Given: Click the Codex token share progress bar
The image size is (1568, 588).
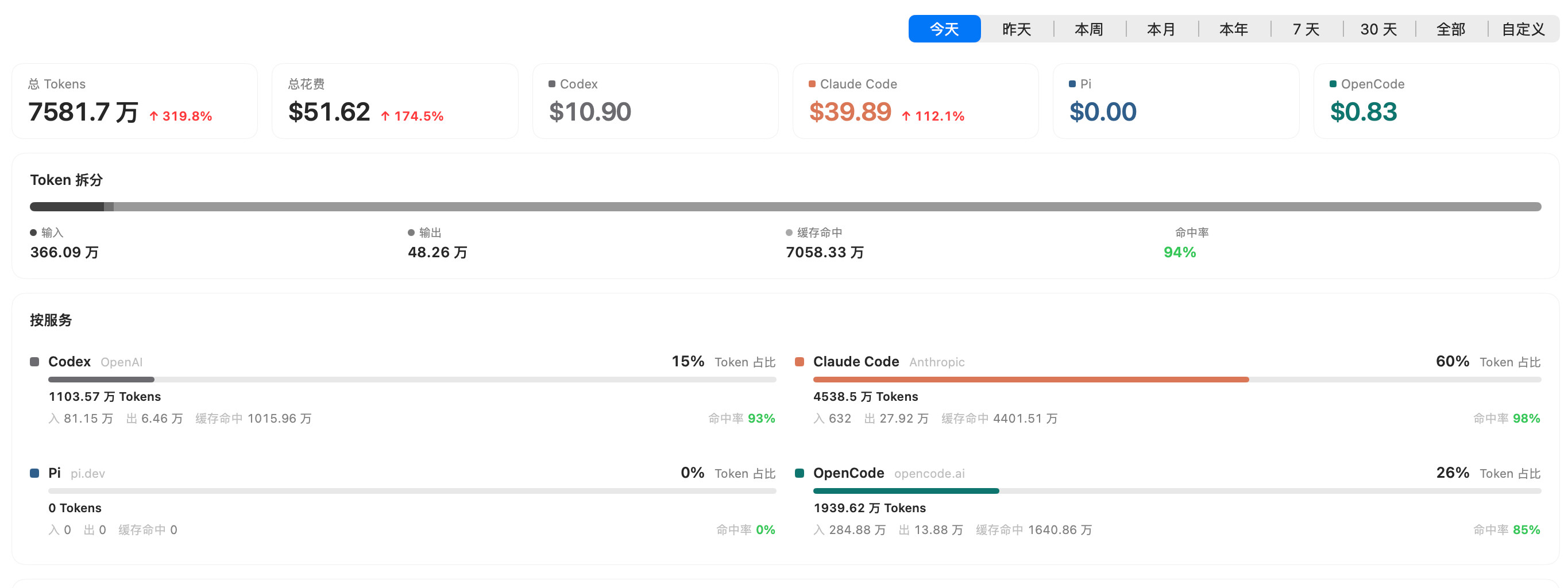Looking at the screenshot, I should click(x=412, y=380).
